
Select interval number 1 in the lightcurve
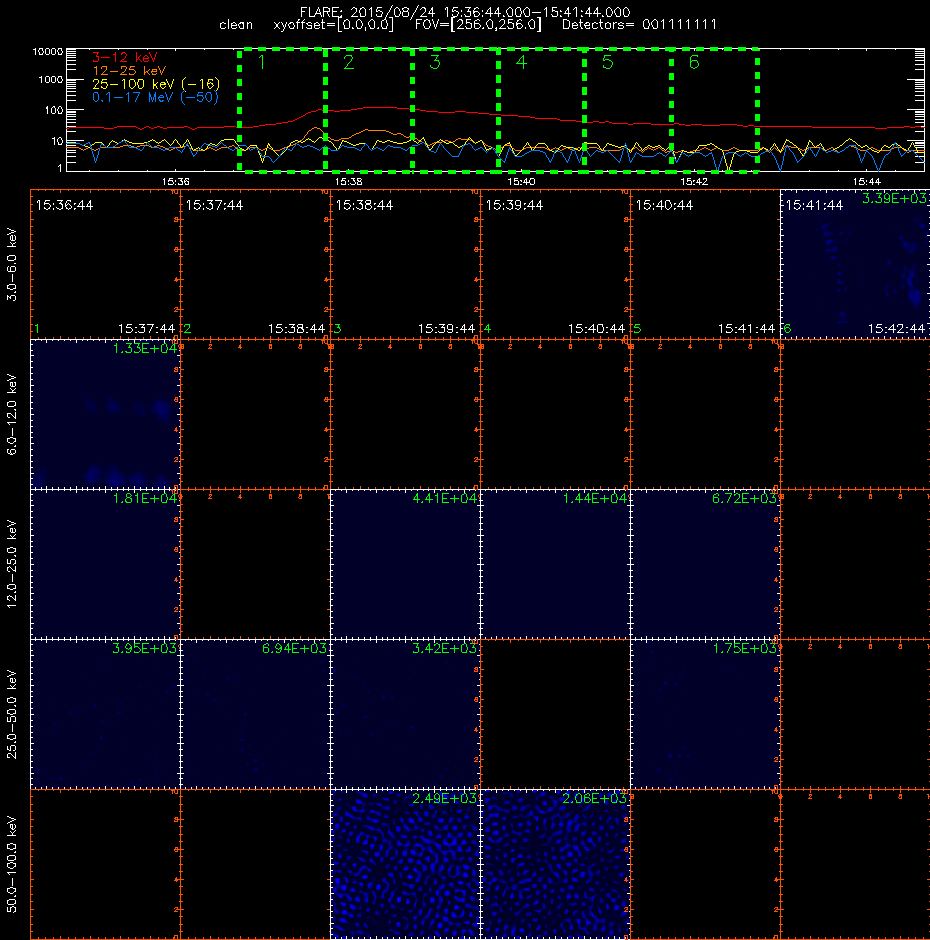point(261,62)
